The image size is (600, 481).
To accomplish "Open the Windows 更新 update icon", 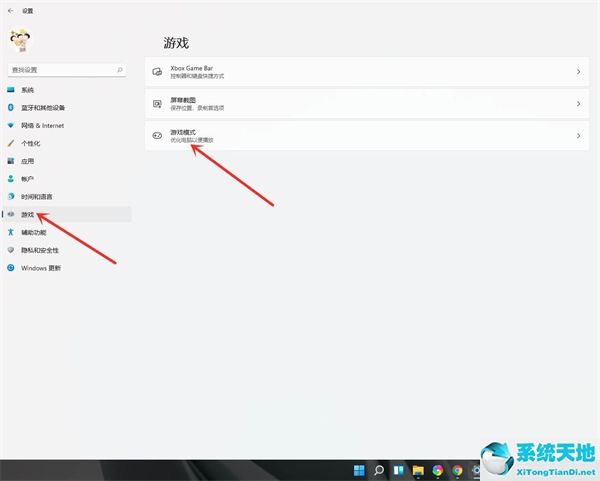I will (x=11, y=268).
